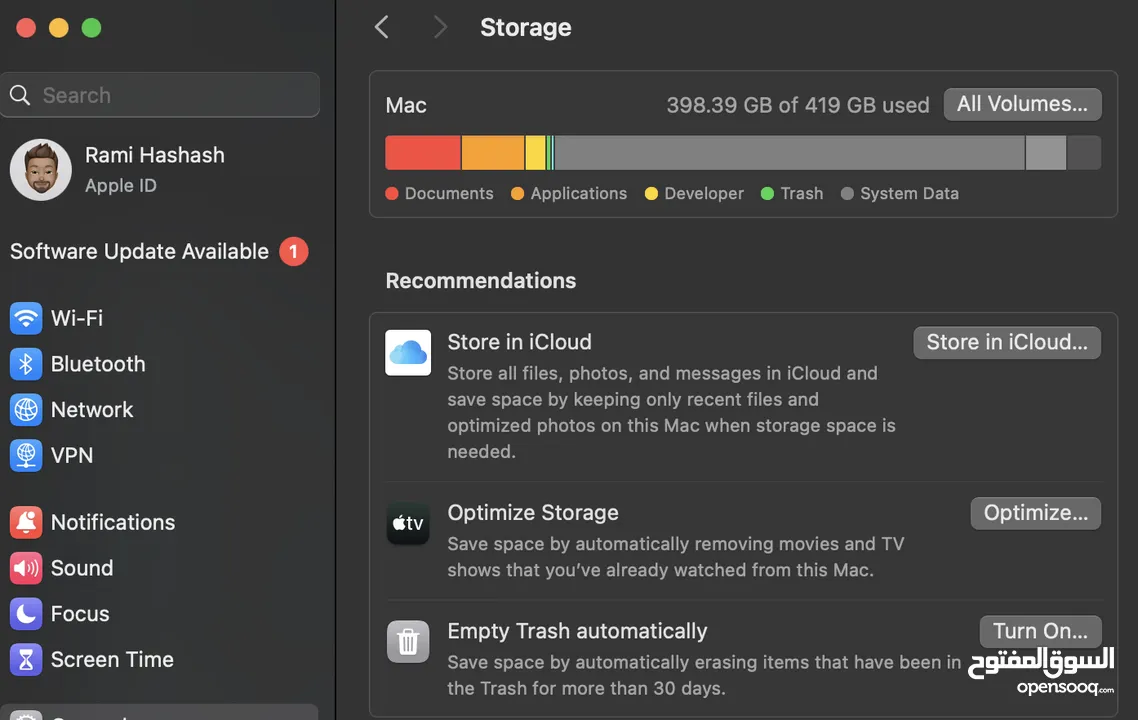Click orange Applications segment in storage bar
1138x720 pixels.
tap(493, 152)
